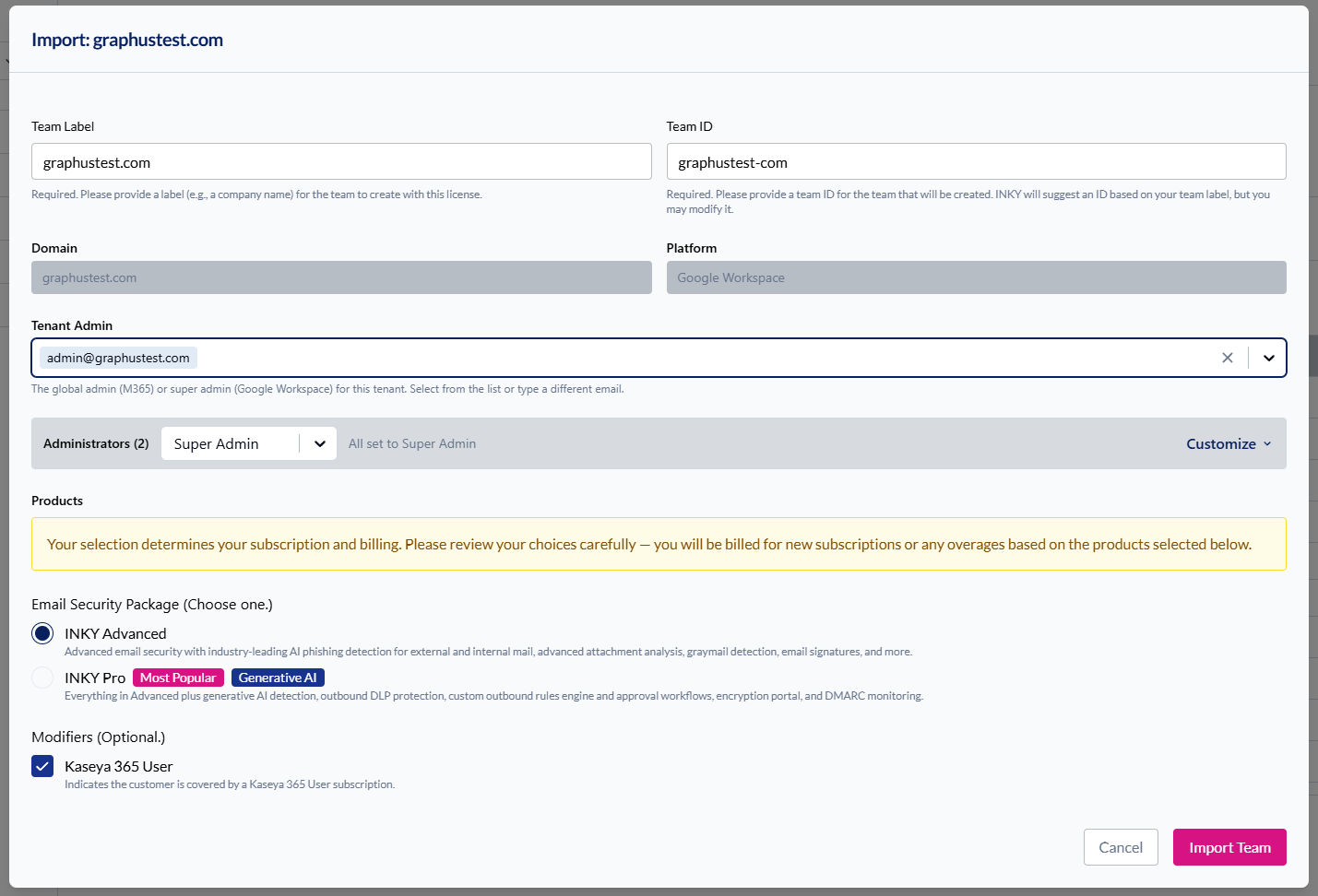Uncheck the Kaseya 365 User checkbox

[42, 766]
